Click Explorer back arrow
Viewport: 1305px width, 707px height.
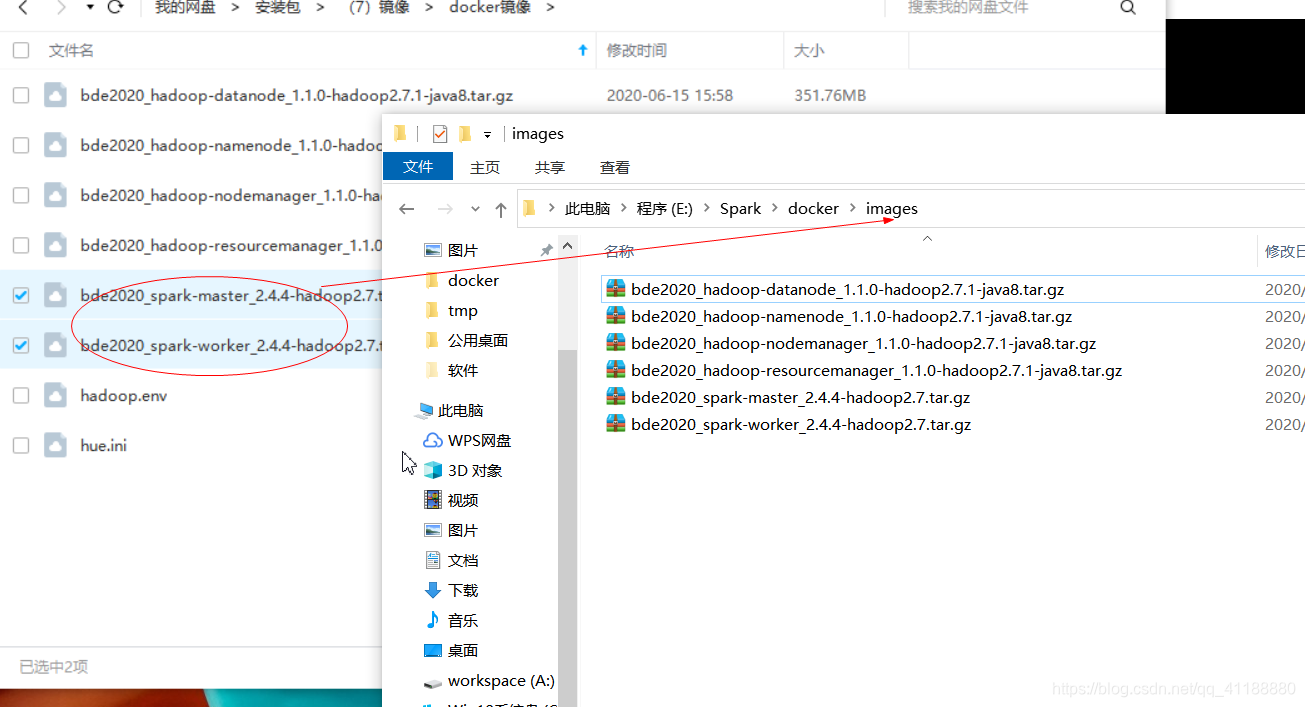click(x=406, y=209)
